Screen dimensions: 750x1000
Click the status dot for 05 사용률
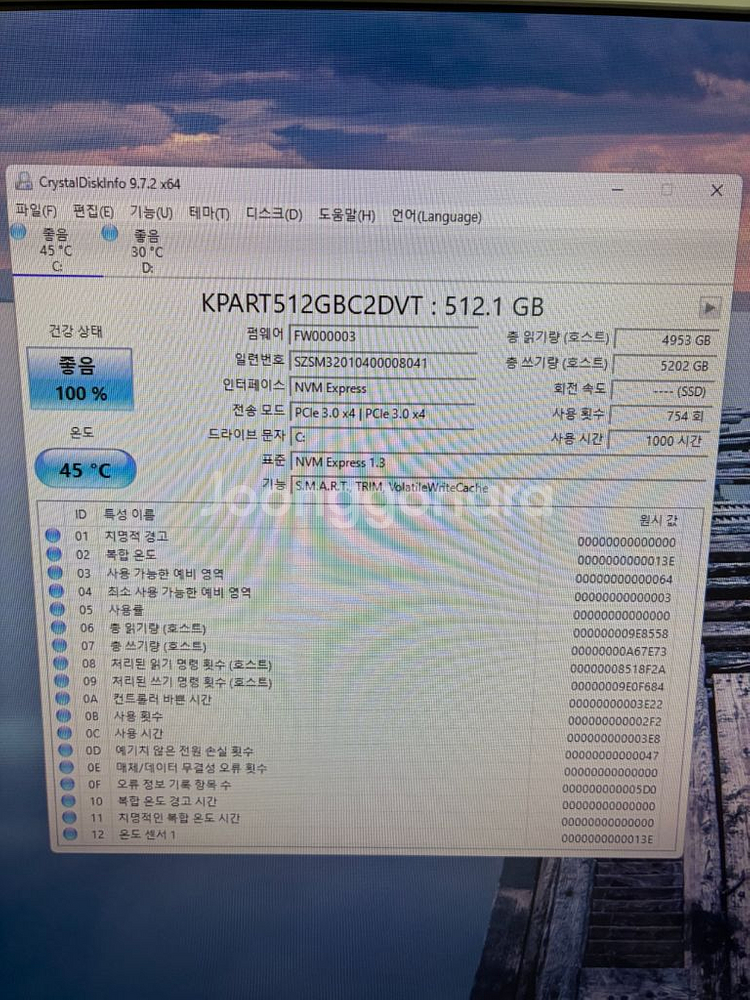pos(57,610)
